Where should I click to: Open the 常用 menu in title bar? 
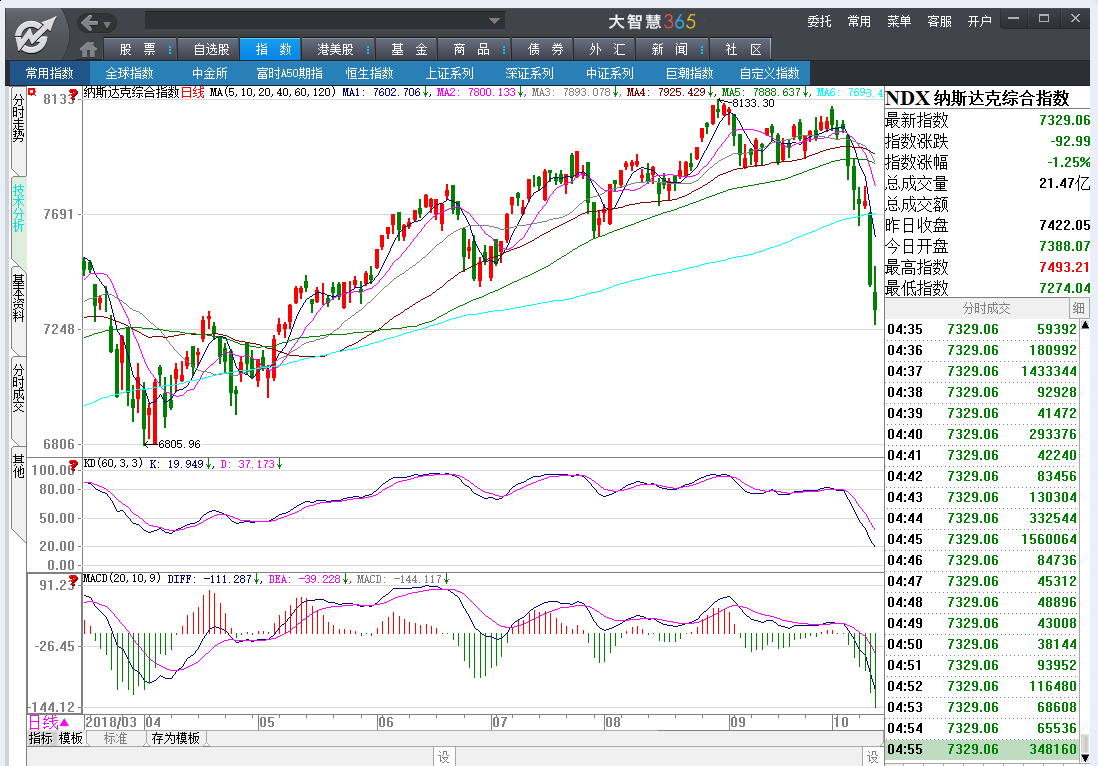pos(859,22)
